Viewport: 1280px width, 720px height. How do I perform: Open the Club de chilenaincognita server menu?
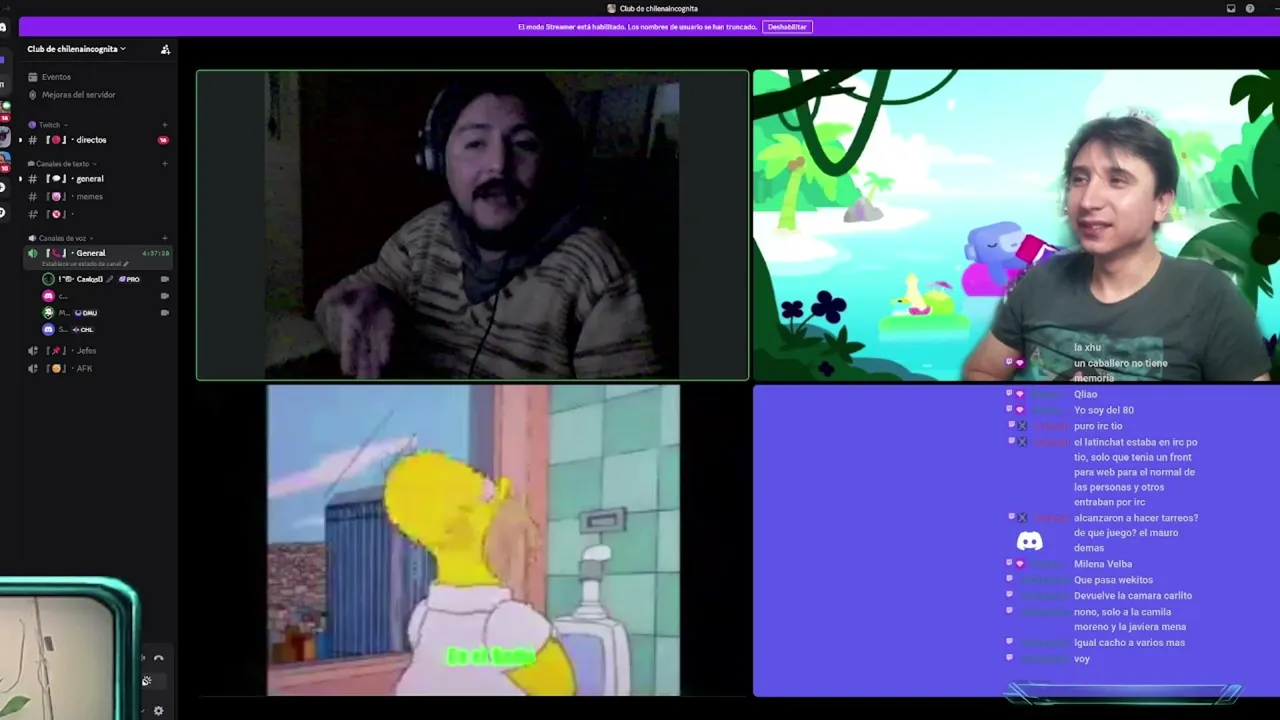pyautogui.click(x=76, y=49)
